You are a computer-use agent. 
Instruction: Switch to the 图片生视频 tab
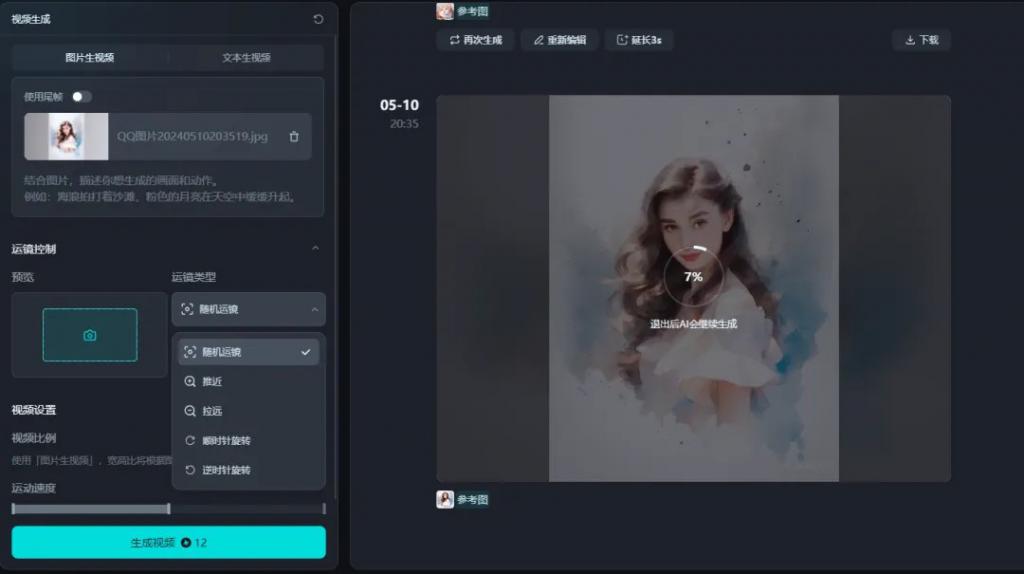[x=90, y=58]
